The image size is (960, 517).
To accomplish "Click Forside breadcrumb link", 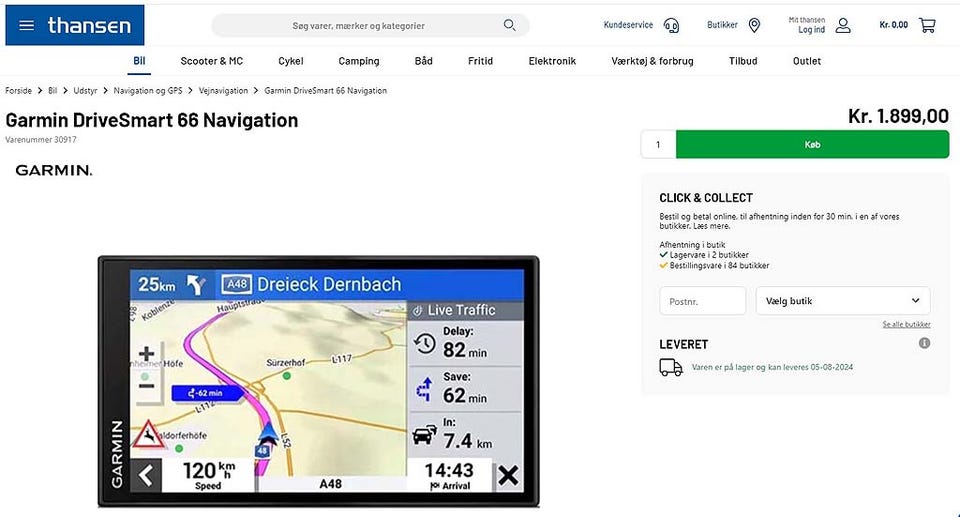I will pos(18,91).
